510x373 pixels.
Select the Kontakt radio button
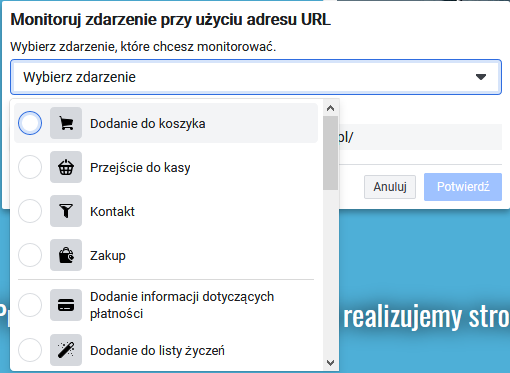[x=30, y=211]
